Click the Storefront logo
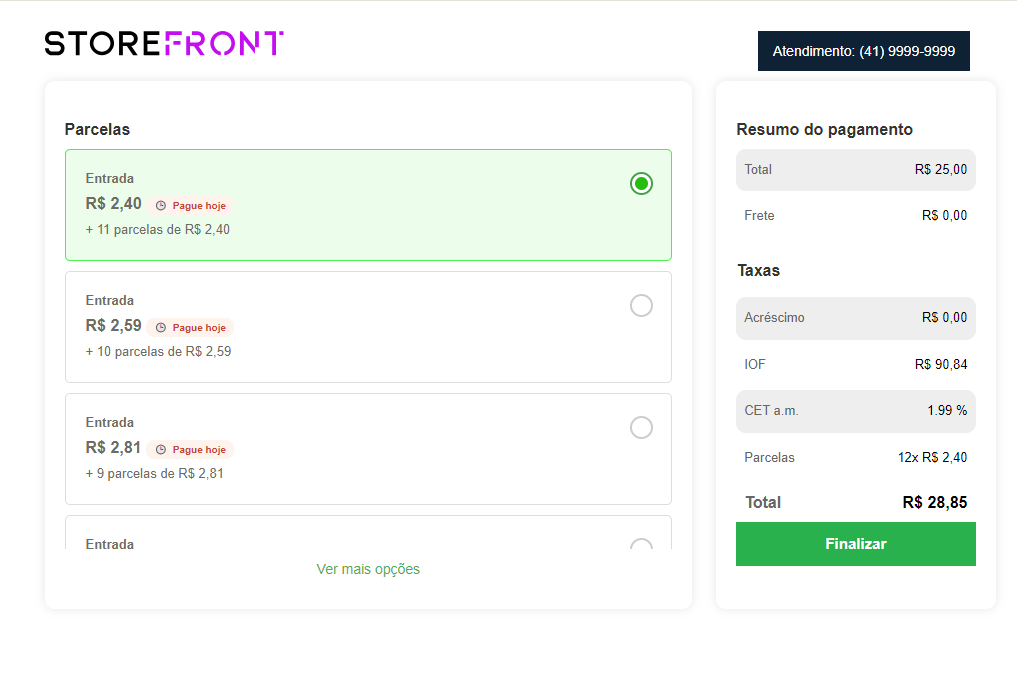 [163, 43]
